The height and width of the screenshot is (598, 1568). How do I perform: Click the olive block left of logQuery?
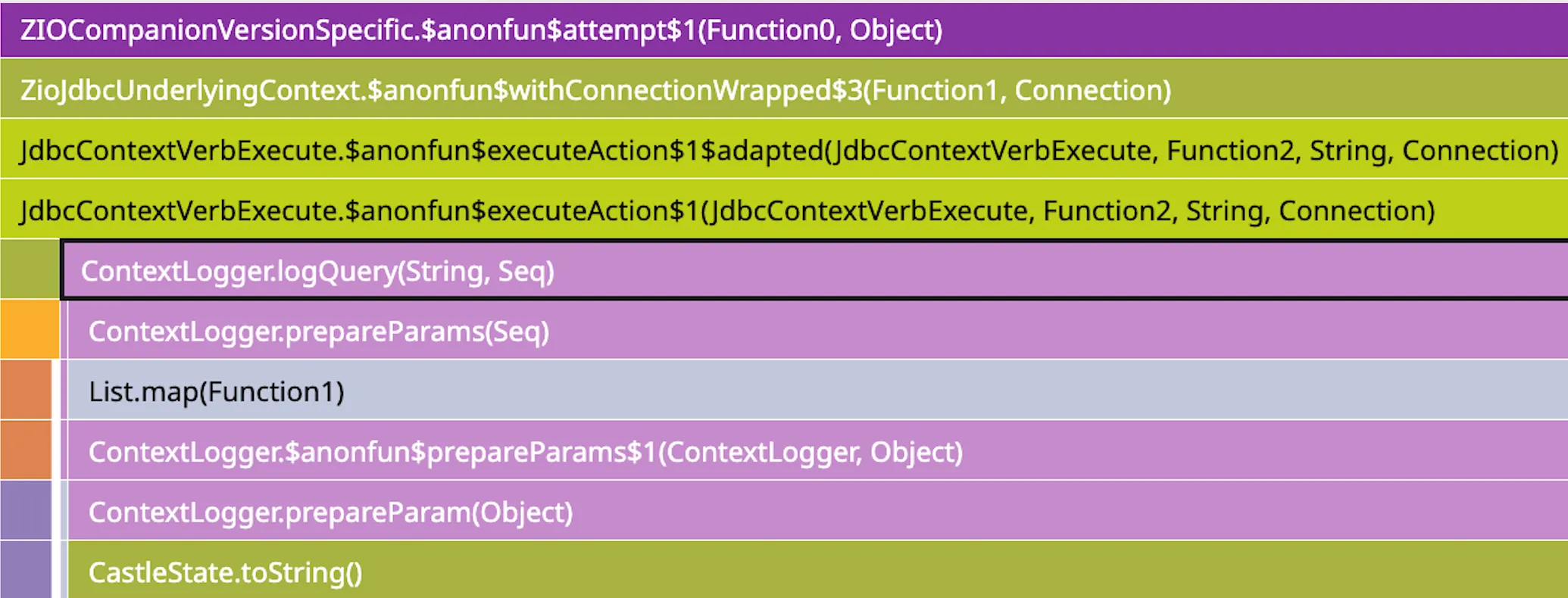[x=30, y=269]
